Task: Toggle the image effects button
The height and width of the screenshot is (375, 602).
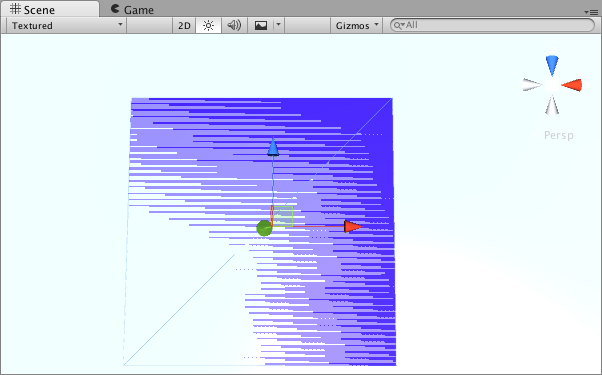Action: [261, 25]
